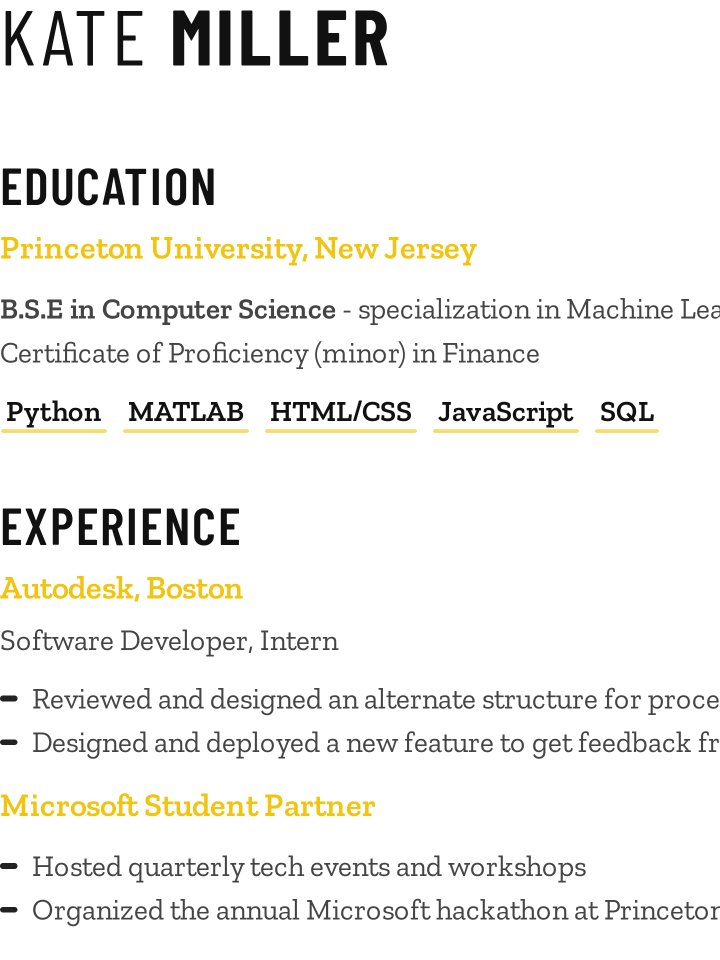Click bullet dash before Hosted quarterly tech events

click(9, 866)
